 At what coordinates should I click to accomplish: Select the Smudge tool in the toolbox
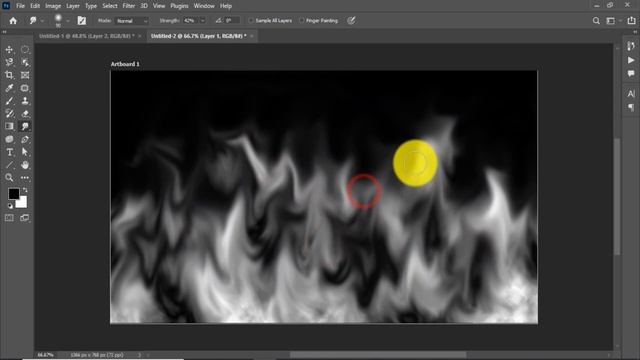coord(25,127)
